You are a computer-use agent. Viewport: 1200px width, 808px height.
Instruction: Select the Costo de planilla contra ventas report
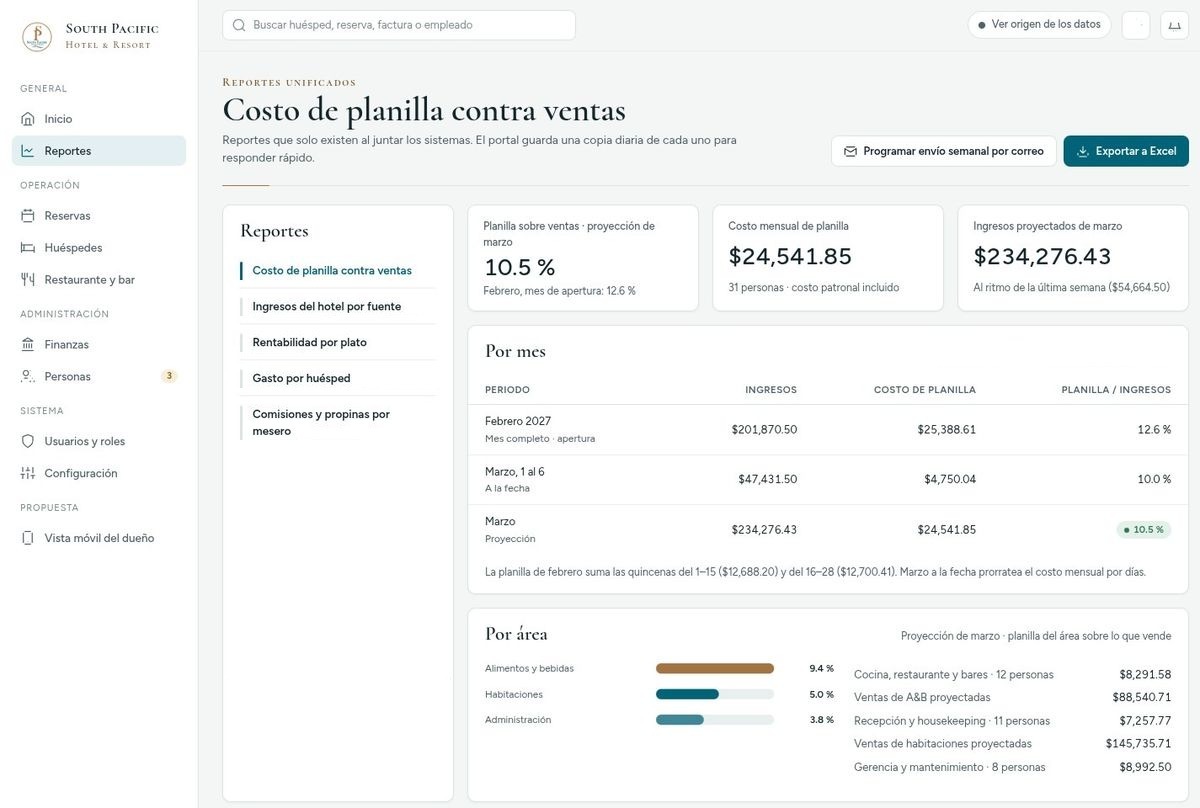tap(332, 270)
